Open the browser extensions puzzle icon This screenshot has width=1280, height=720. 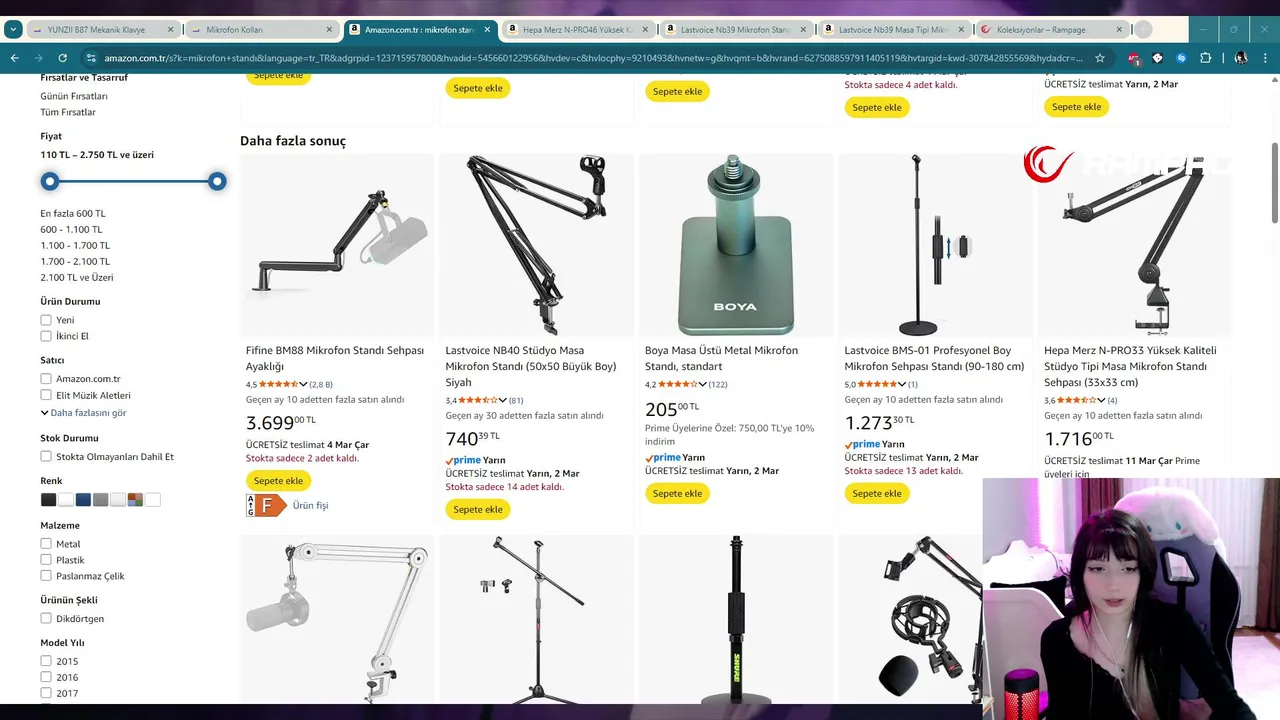tap(1205, 58)
